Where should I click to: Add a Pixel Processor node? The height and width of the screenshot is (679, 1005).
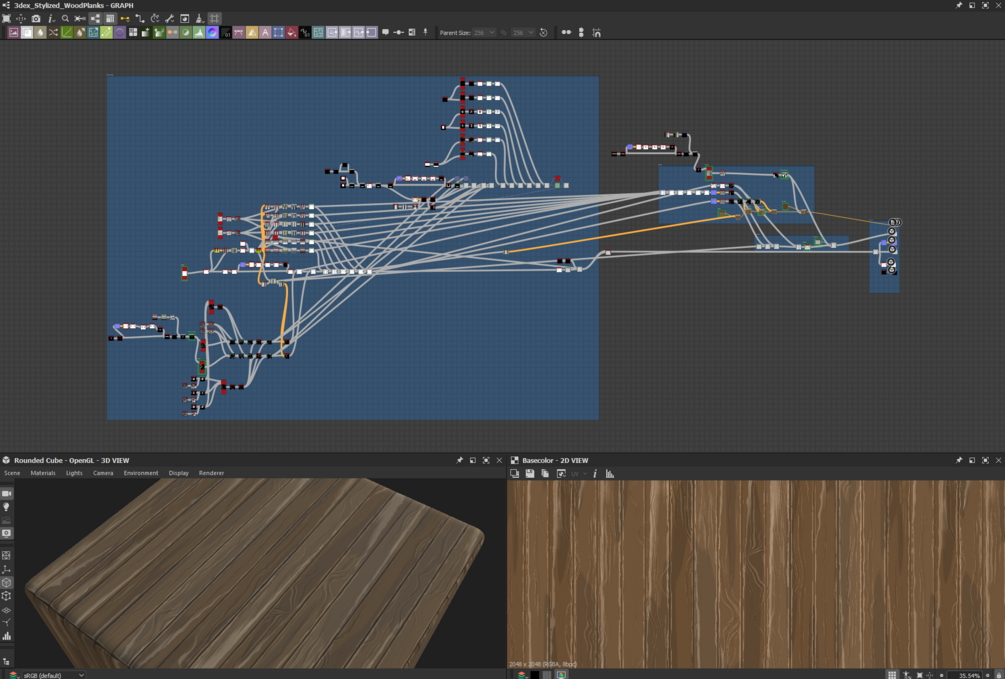(x=226, y=32)
